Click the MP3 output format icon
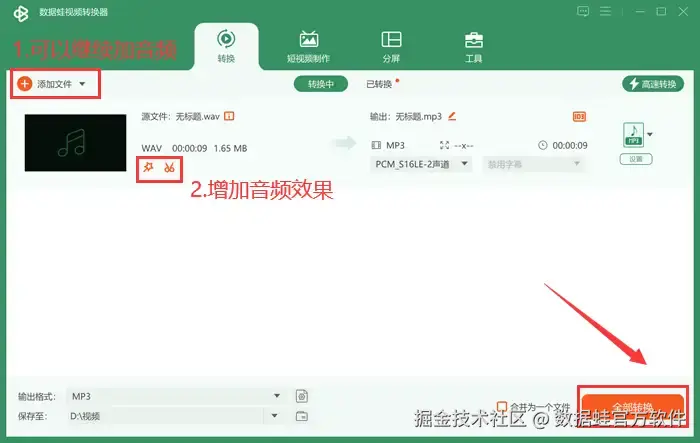 coord(633,135)
